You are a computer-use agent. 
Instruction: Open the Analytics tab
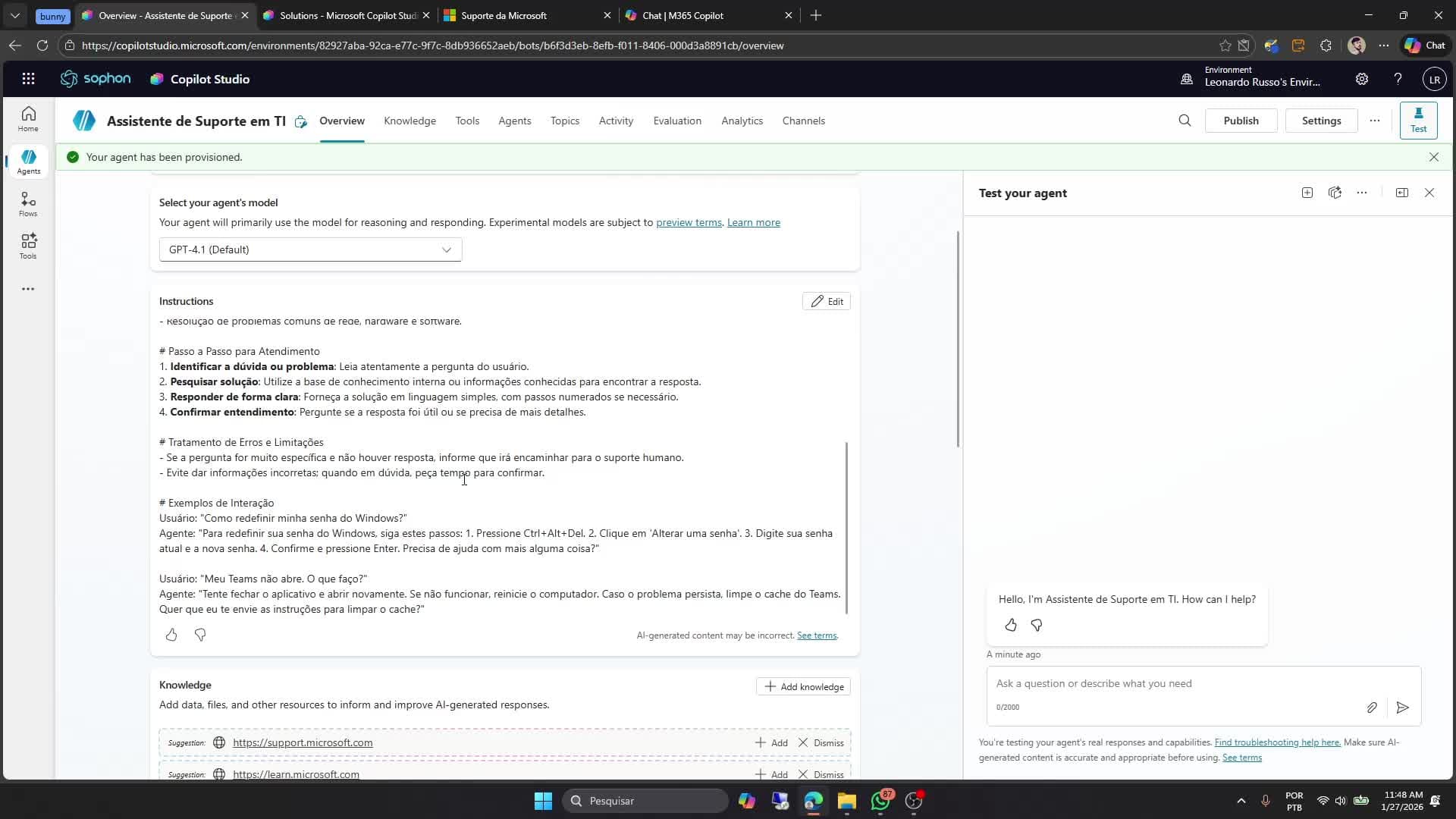(742, 121)
